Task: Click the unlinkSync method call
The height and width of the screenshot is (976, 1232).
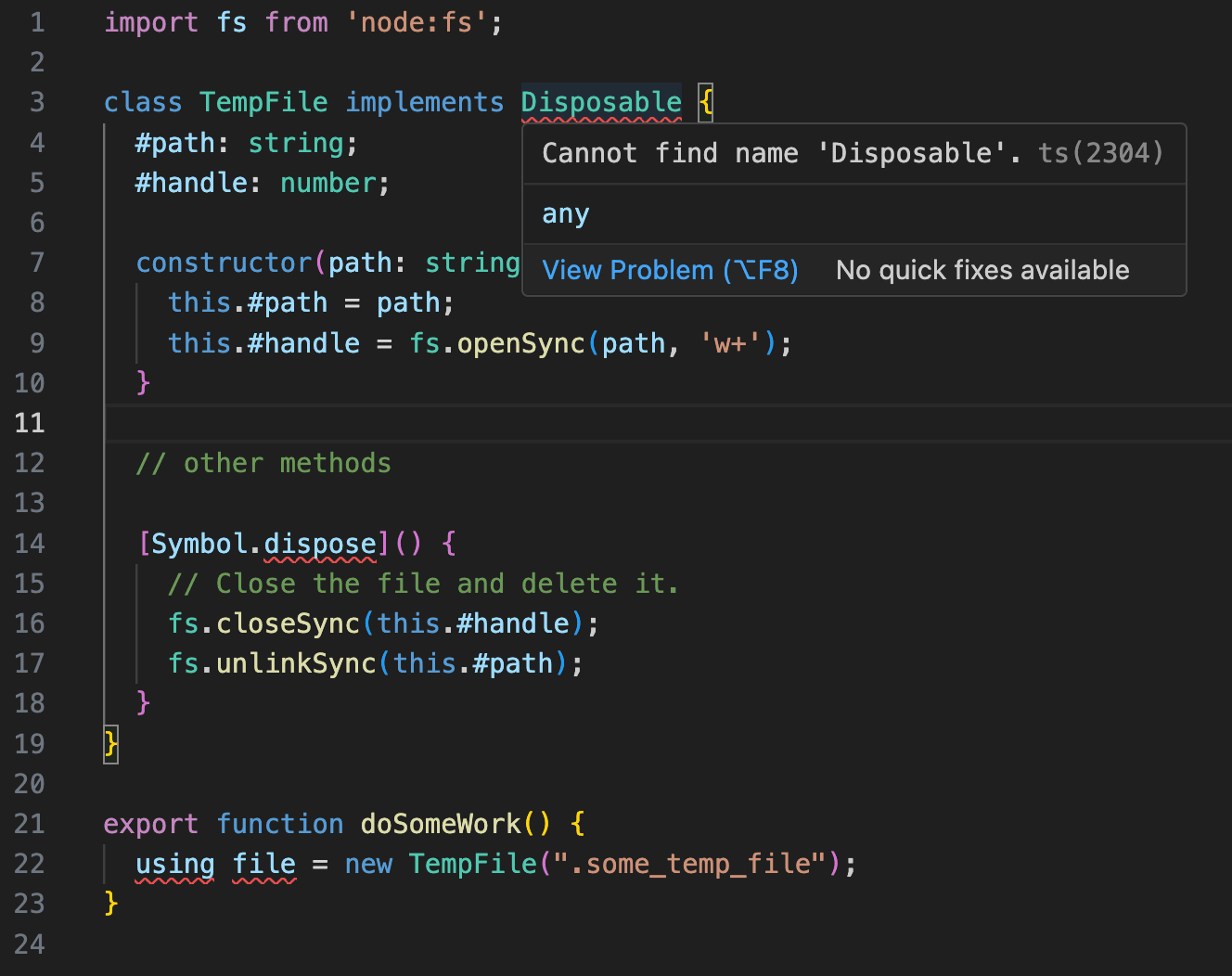Action: pyautogui.click(x=296, y=663)
